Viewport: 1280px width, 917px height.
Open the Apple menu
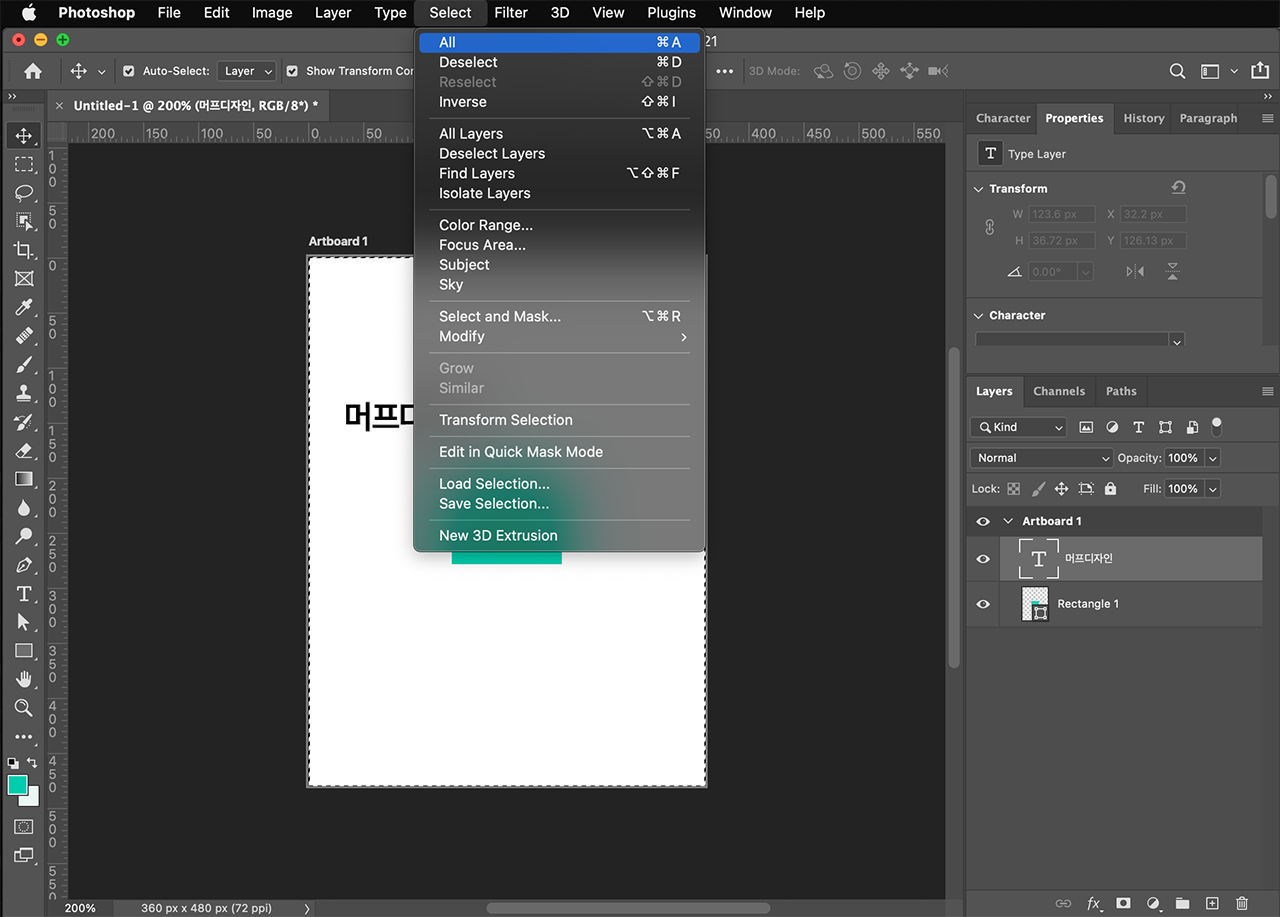(x=28, y=13)
